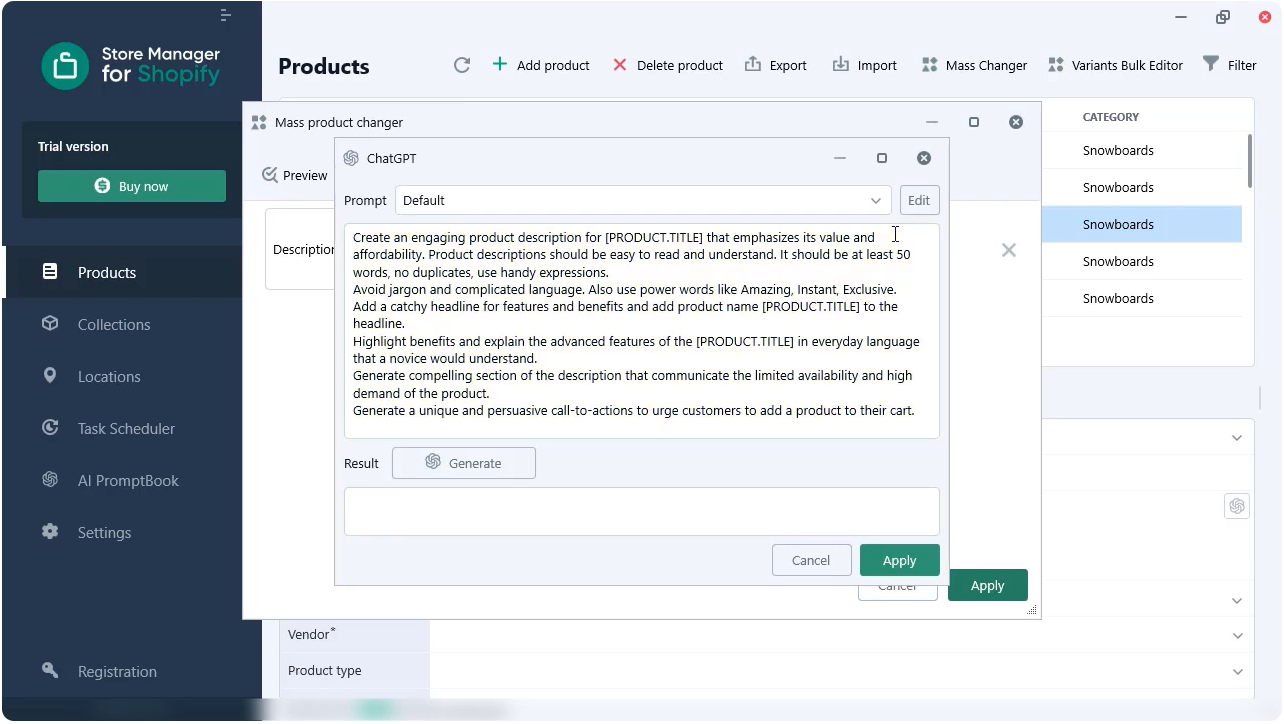Click the products list scrollbar

point(1249,160)
